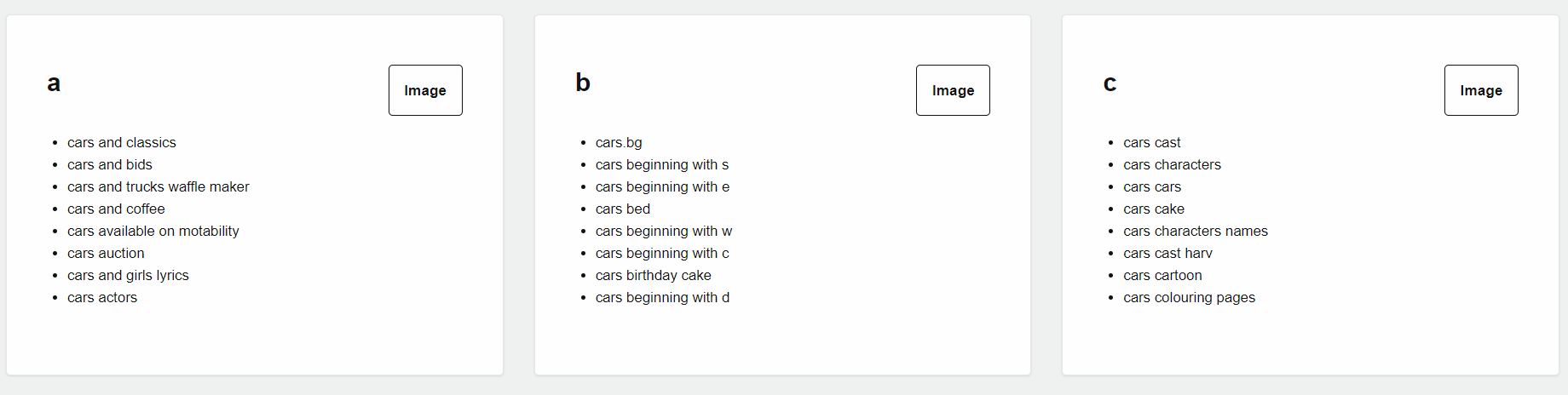Screen dimensions: 1568x395
Task: Click "cars and girls lyrics" item
Action: pyautogui.click(x=128, y=276)
